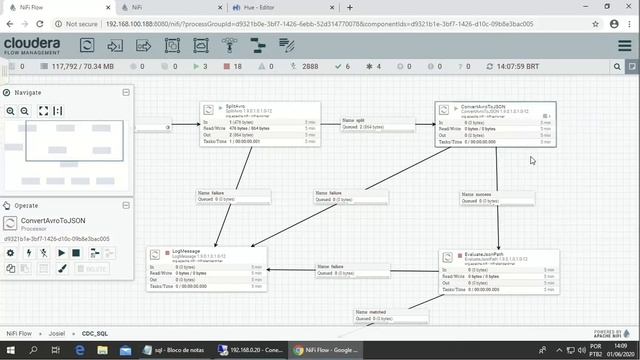Enable selected component with lightning icon
640x360 pixels.
click(x=29, y=253)
